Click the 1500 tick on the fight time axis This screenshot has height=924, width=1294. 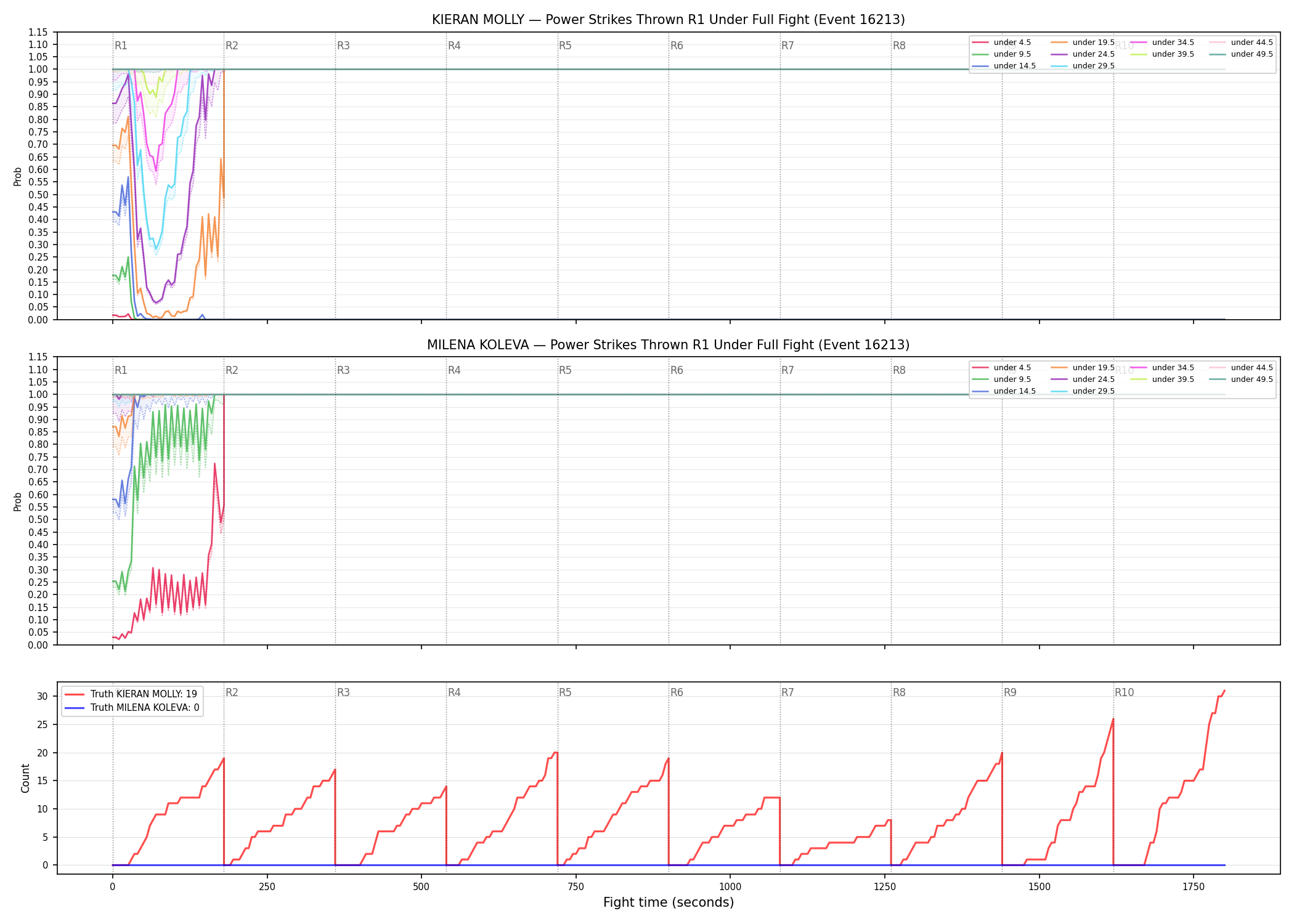1039,887
